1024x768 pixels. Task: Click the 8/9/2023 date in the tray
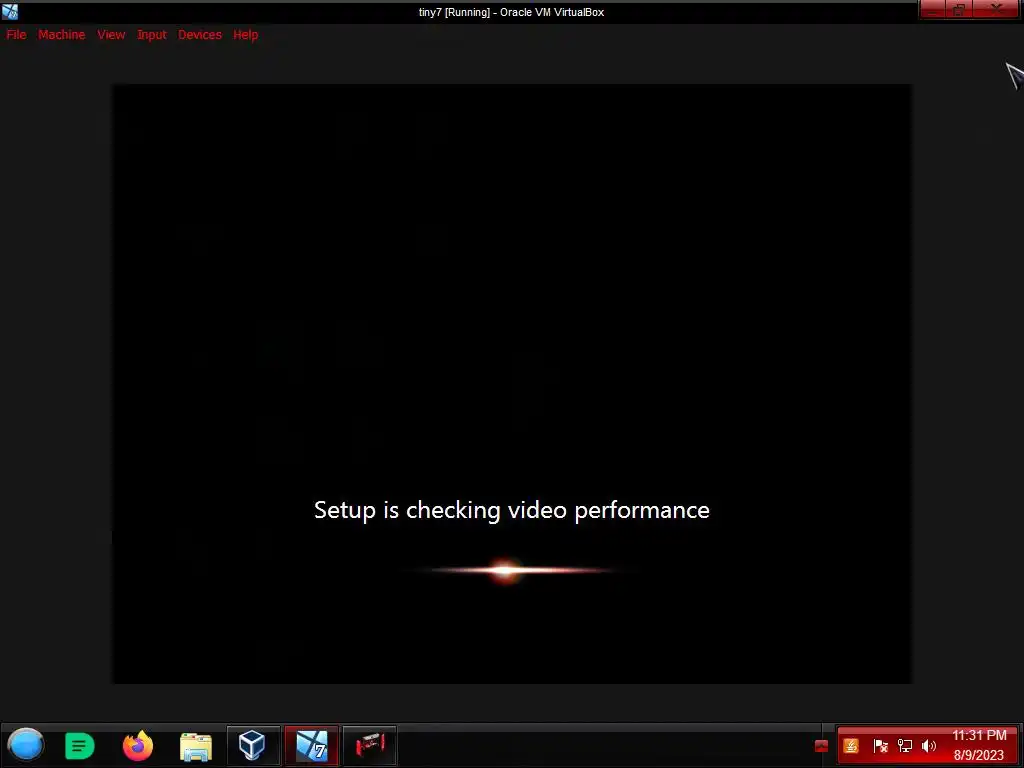coord(978,756)
